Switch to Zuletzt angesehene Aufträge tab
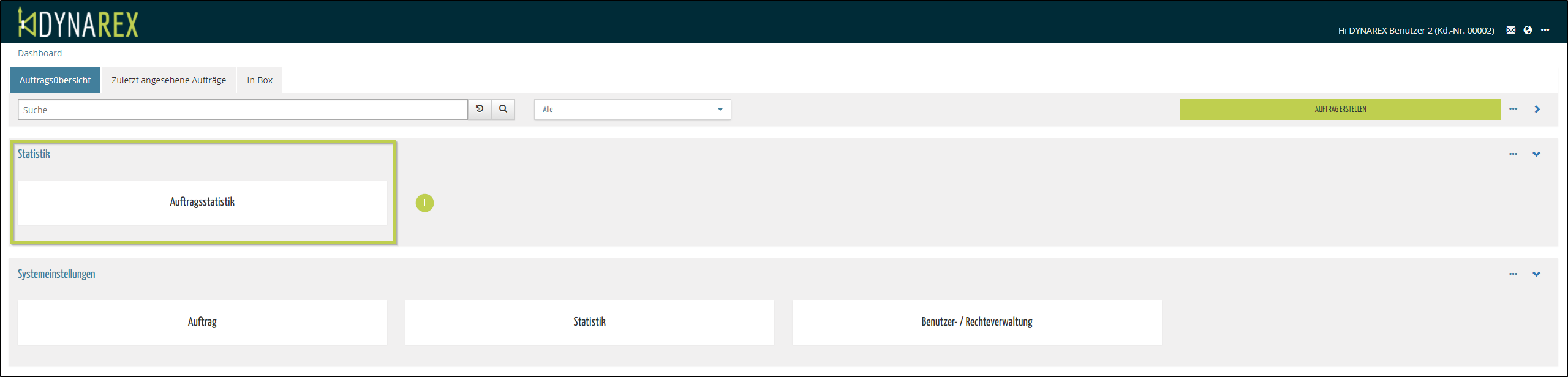Screen dimensions: 1568x377 (168, 80)
